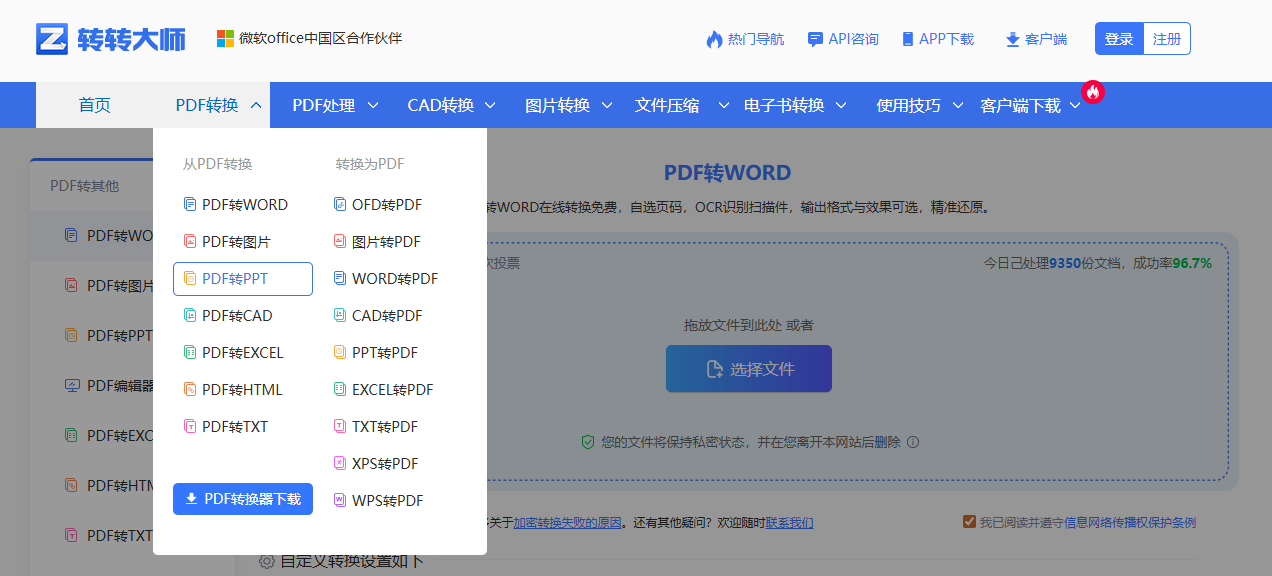Select the WORD转PDF text in the dropdown
The width and height of the screenshot is (1272, 576).
coord(395,278)
